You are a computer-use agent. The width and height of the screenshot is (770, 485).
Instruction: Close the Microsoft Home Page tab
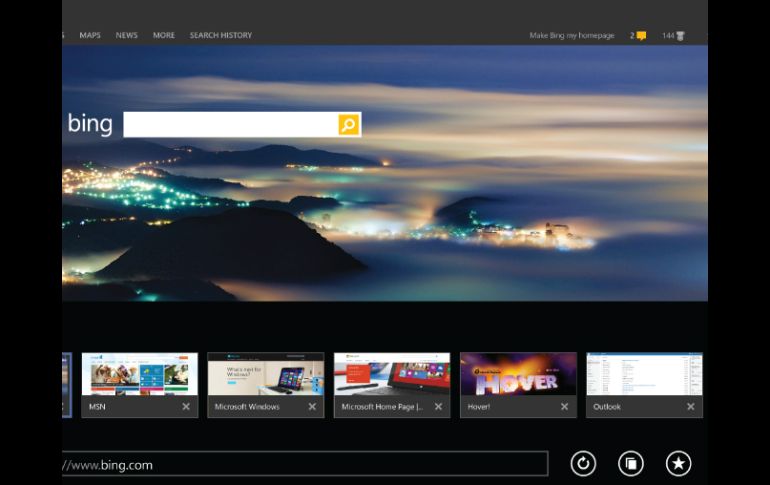[x=438, y=407]
